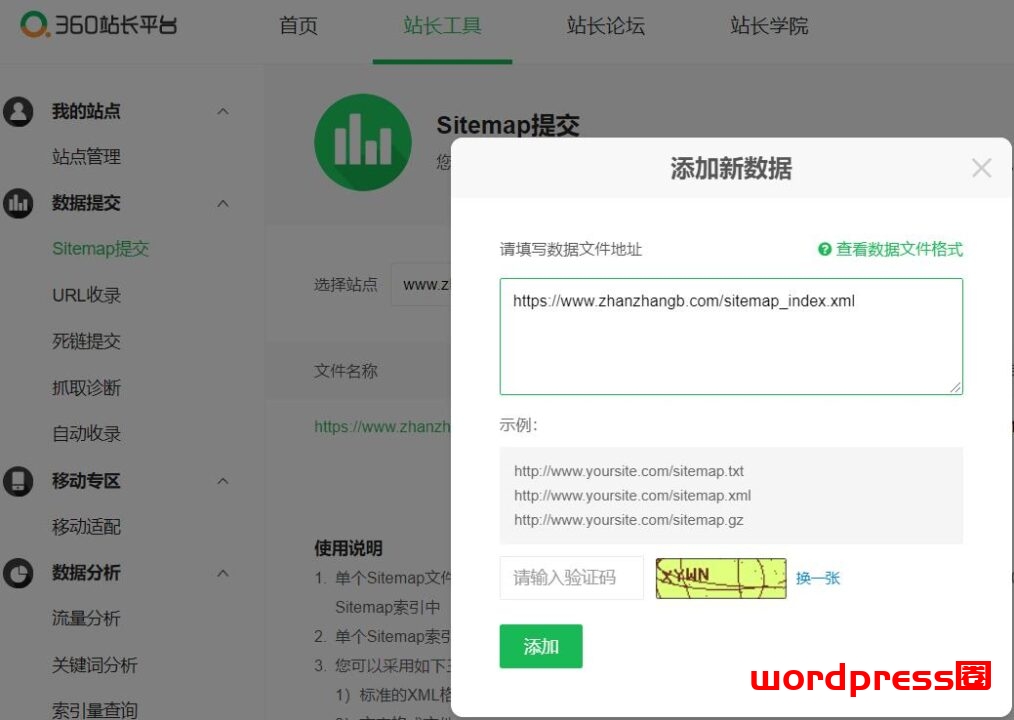
Task: Open 索引量查询 in the sidebar
Action: click(95, 710)
